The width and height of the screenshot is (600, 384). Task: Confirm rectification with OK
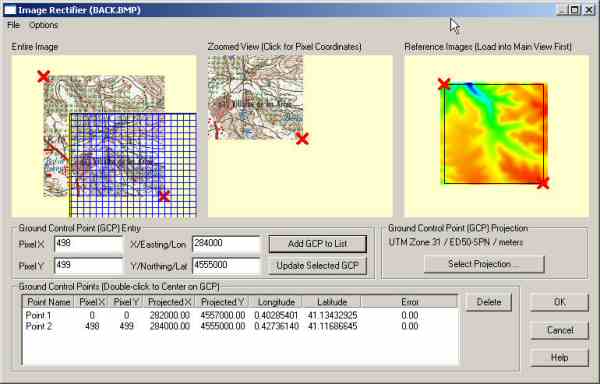click(559, 302)
